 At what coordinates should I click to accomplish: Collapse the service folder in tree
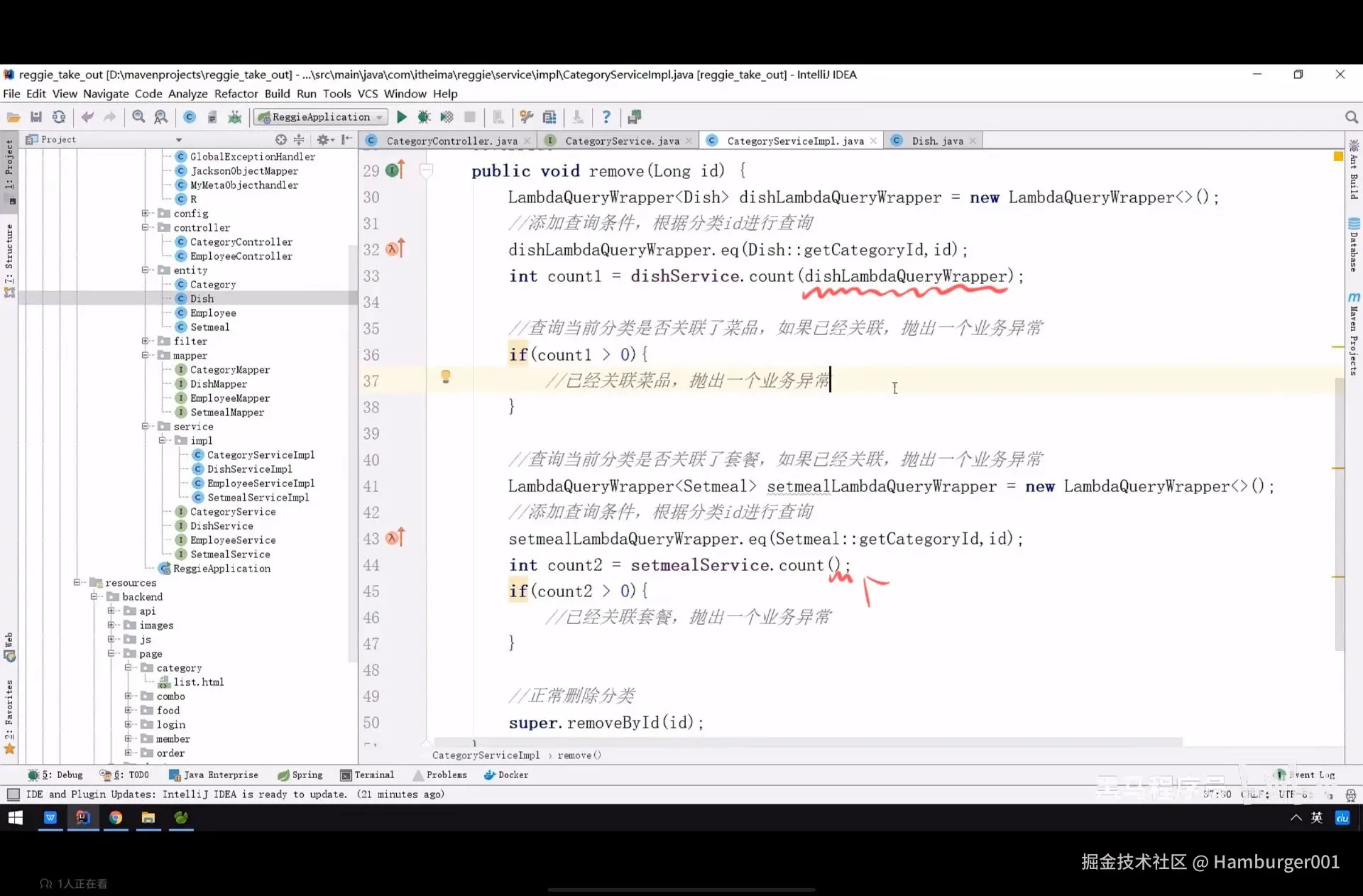(145, 427)
